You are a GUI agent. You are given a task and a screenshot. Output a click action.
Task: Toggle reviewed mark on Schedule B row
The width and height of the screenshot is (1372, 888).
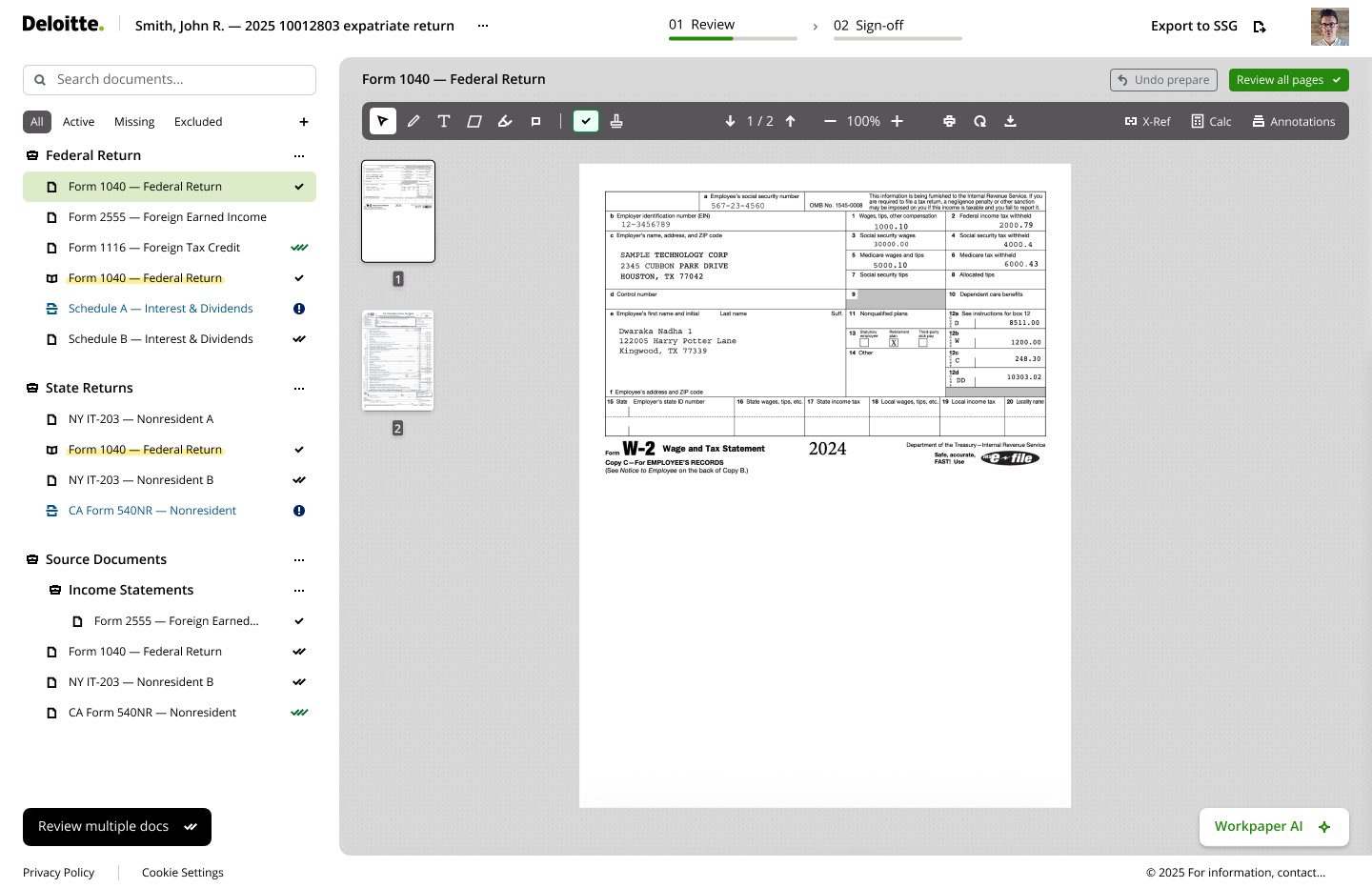point(299,339)
